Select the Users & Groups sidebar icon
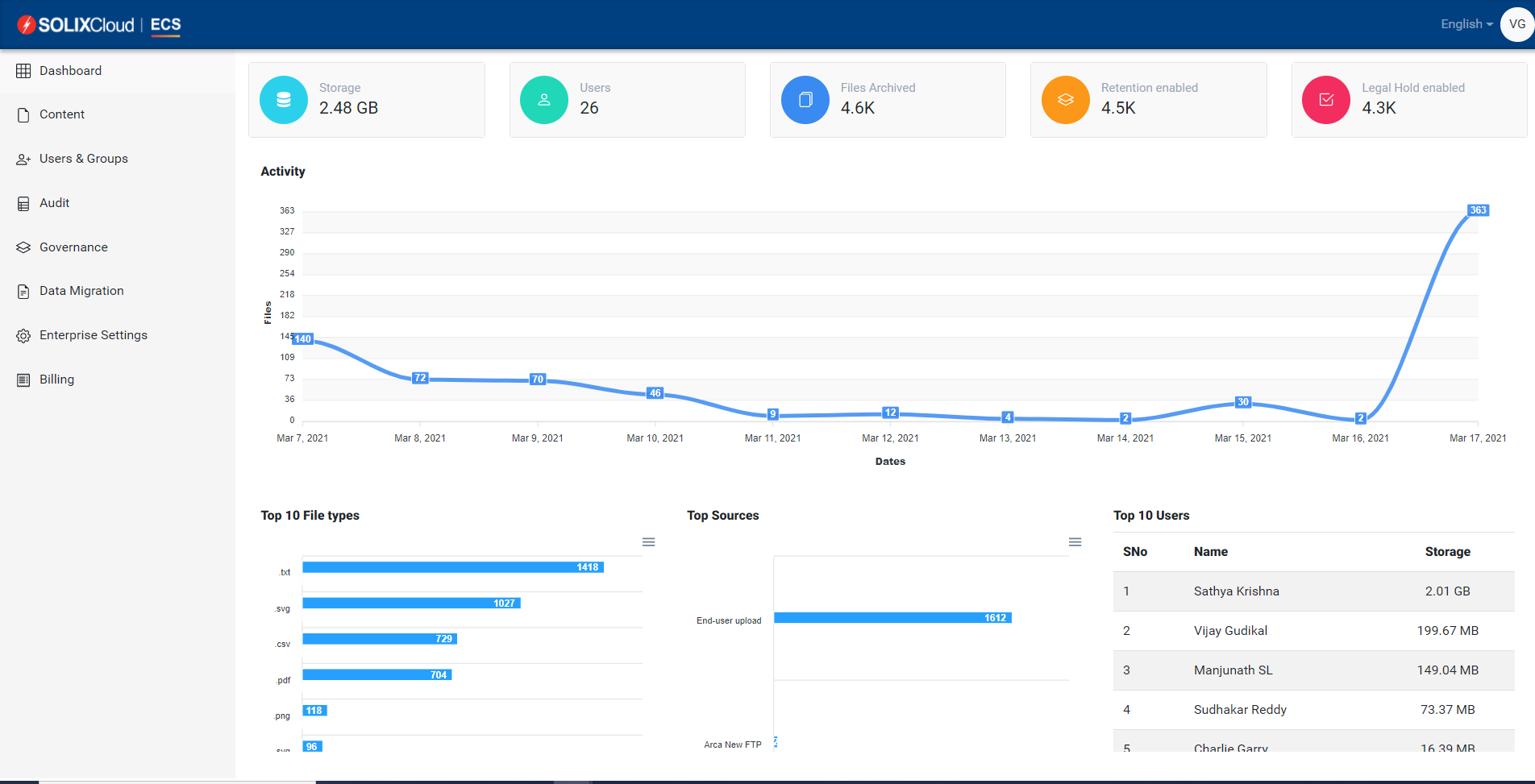The image size is (1535, 784). point(23,159)
